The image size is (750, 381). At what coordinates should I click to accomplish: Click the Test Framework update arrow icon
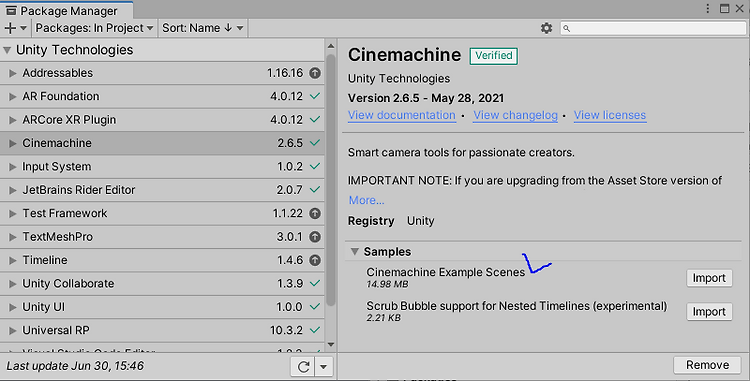coord(315,214)
